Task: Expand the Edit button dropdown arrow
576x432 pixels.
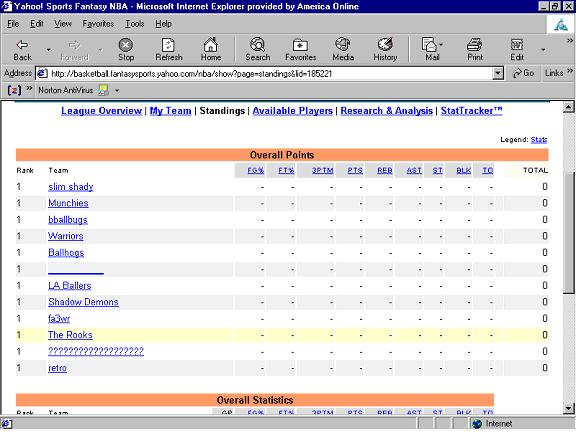Action: tap(543, 50)
